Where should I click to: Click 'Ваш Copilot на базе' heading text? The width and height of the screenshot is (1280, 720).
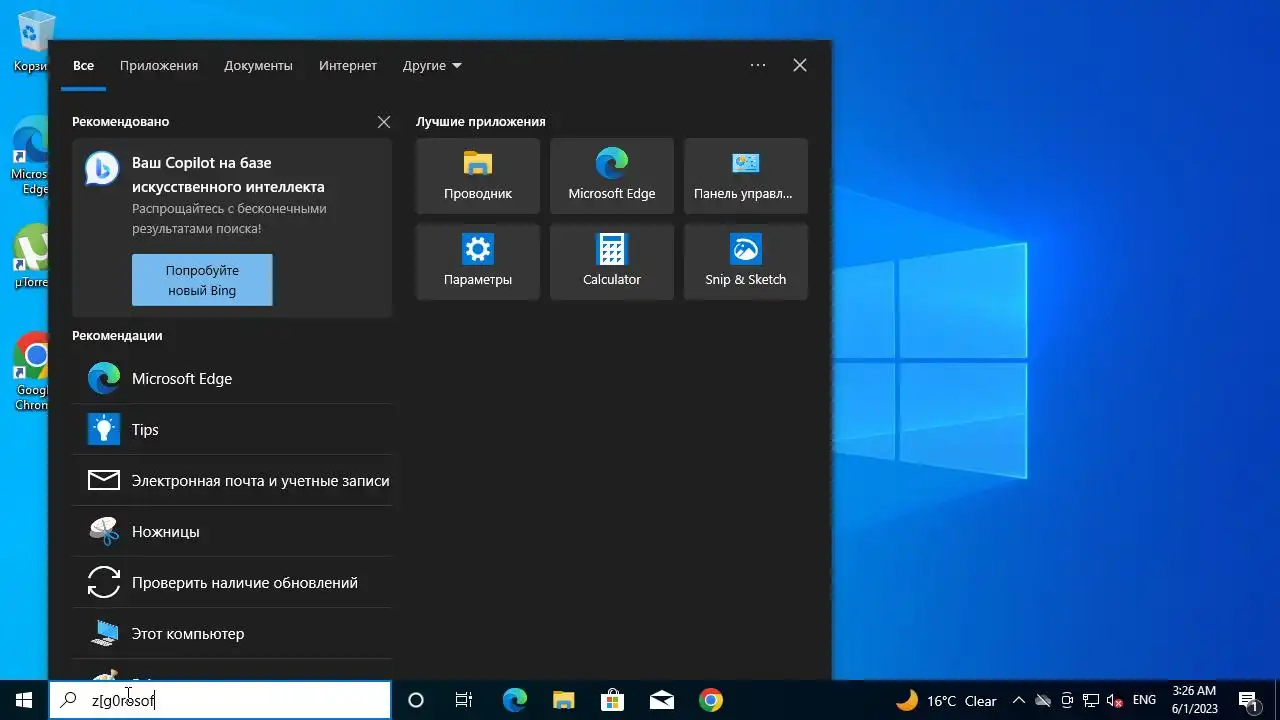[x=202, y=163]
